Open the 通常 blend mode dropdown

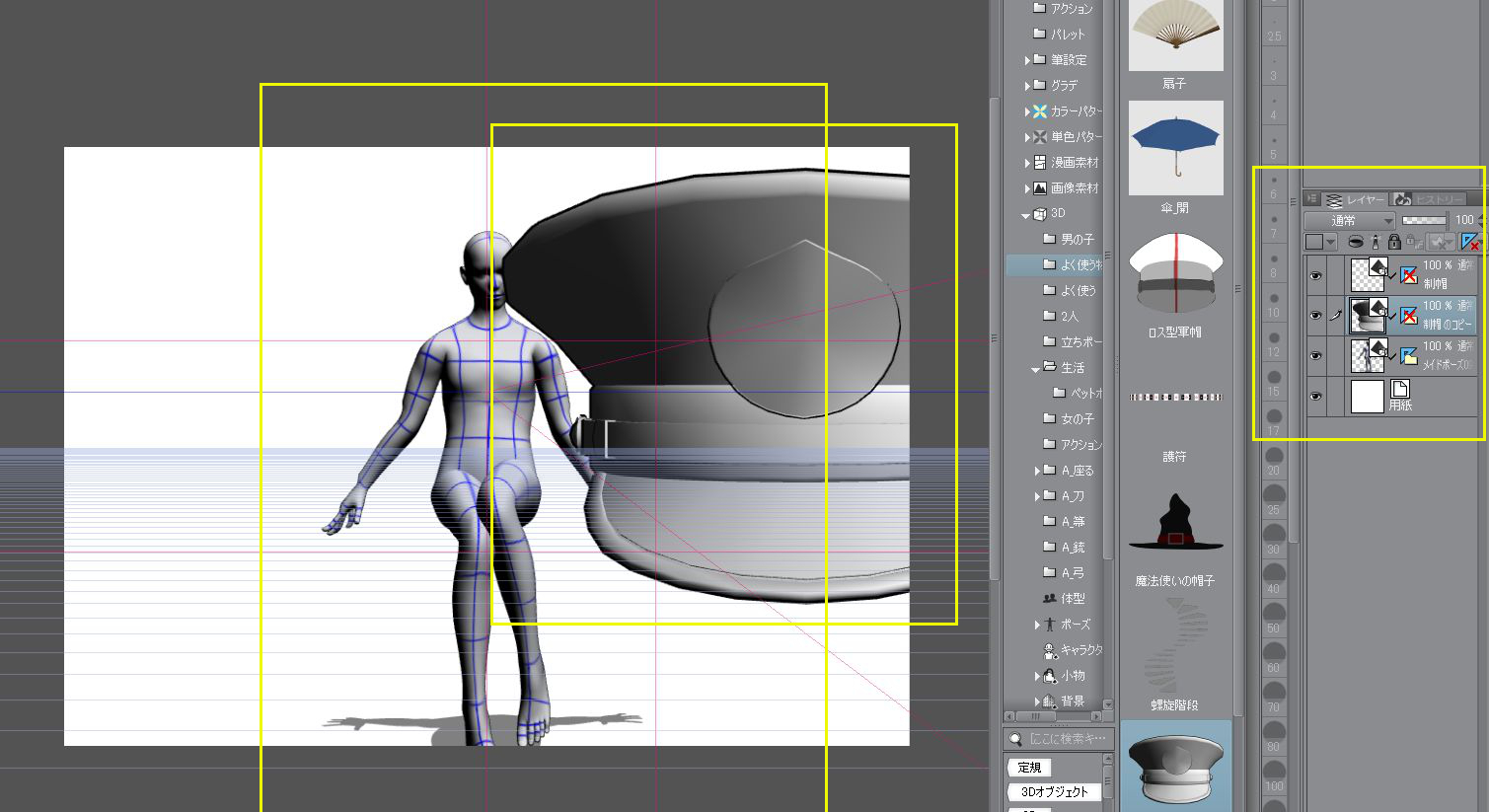1349,220
